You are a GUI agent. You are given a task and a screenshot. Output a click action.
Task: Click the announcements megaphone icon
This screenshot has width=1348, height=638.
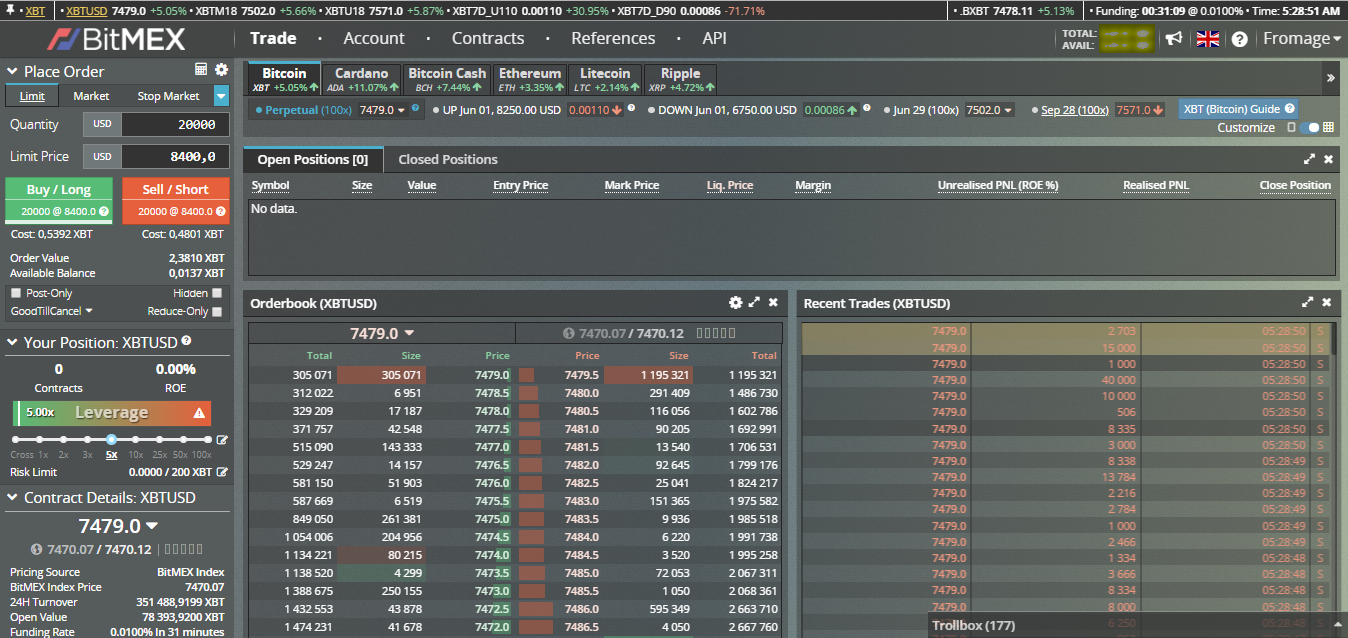coord(1174,39)
